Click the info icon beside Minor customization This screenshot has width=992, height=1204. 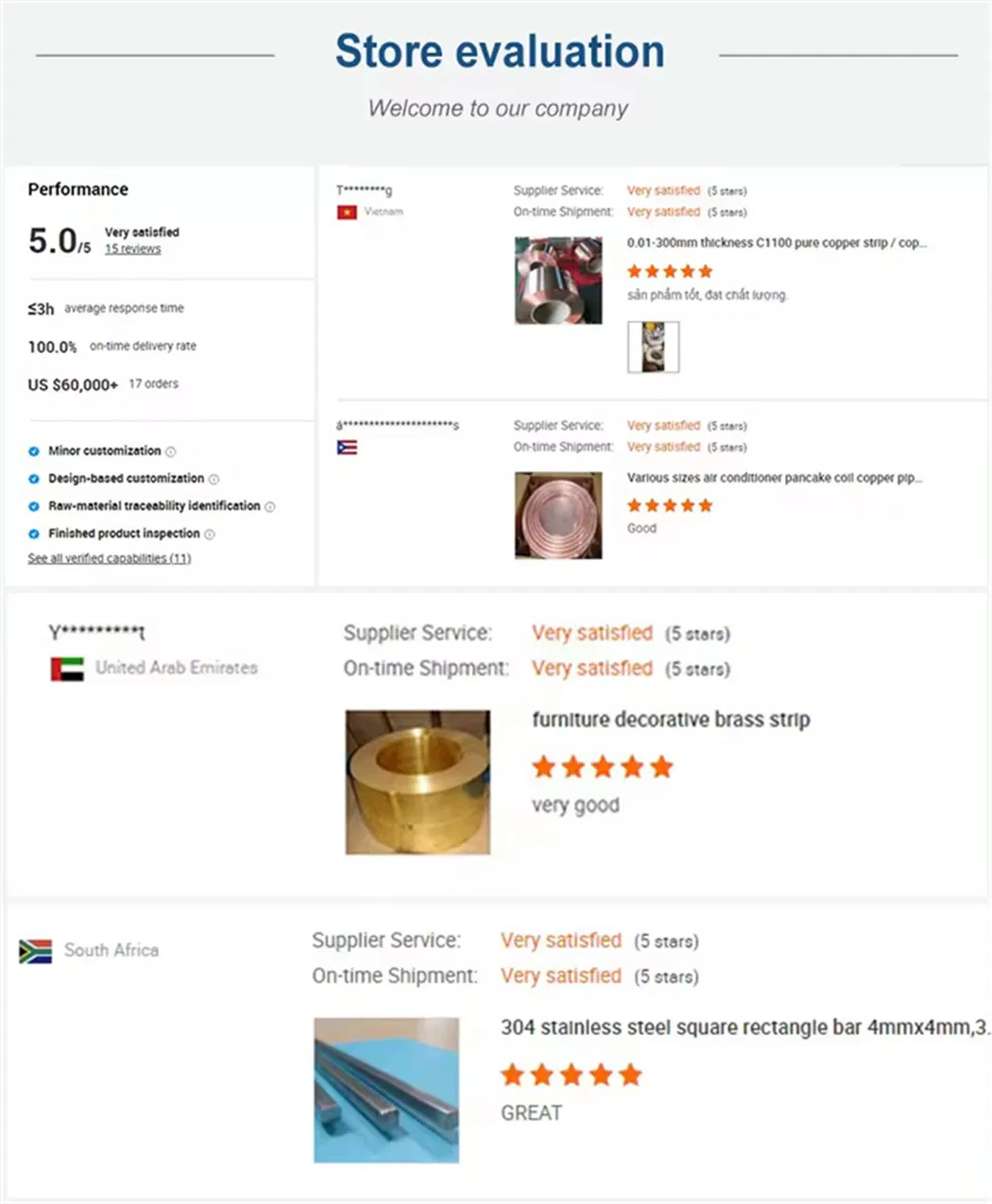[x=171, y=452]
